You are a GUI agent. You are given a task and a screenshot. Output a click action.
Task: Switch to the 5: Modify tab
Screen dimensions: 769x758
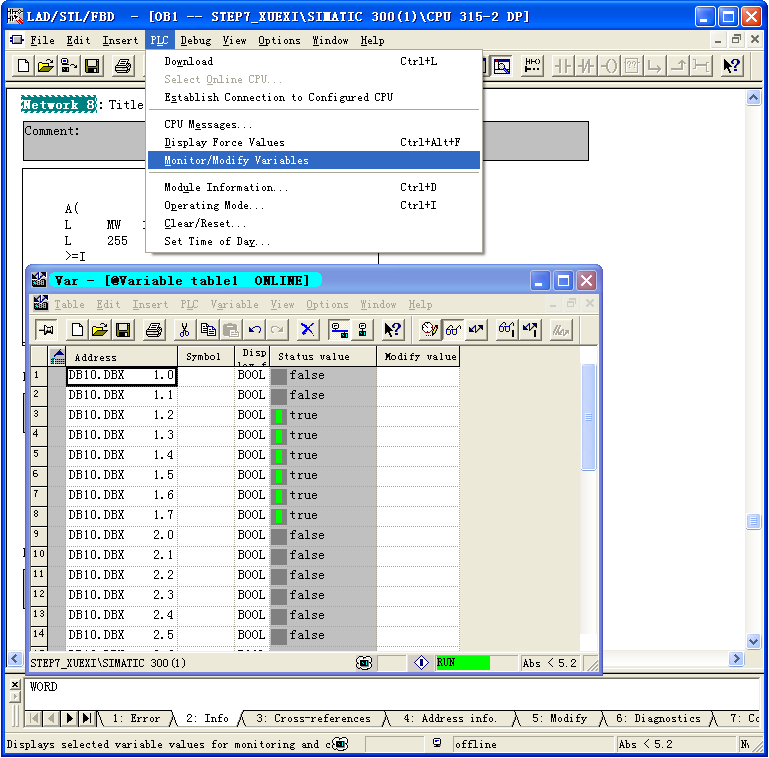pyautogui.click(x=560, y=718)
